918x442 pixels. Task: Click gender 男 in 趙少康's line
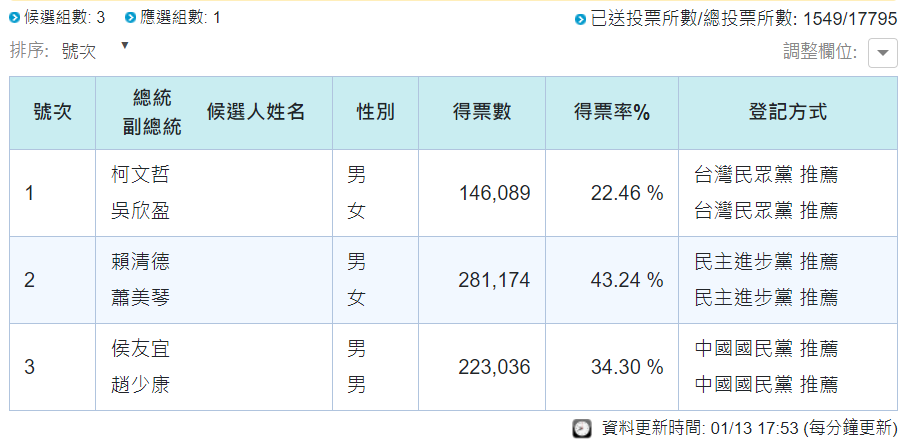357,385
